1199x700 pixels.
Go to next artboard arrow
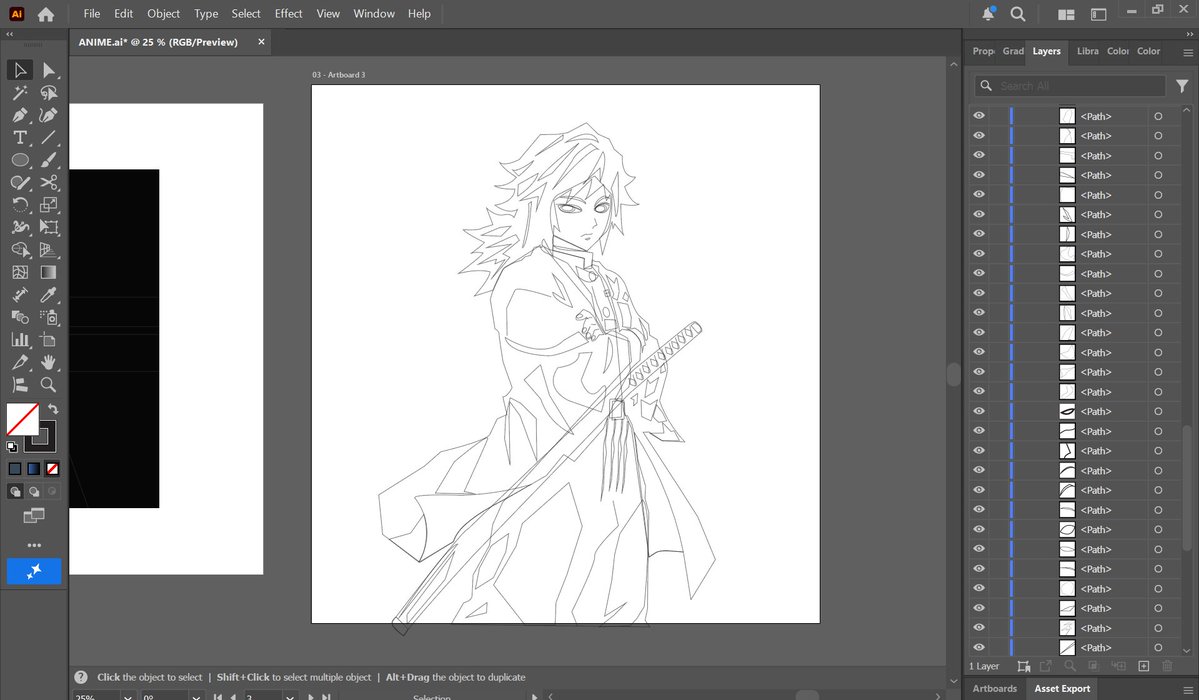(310, 697)
